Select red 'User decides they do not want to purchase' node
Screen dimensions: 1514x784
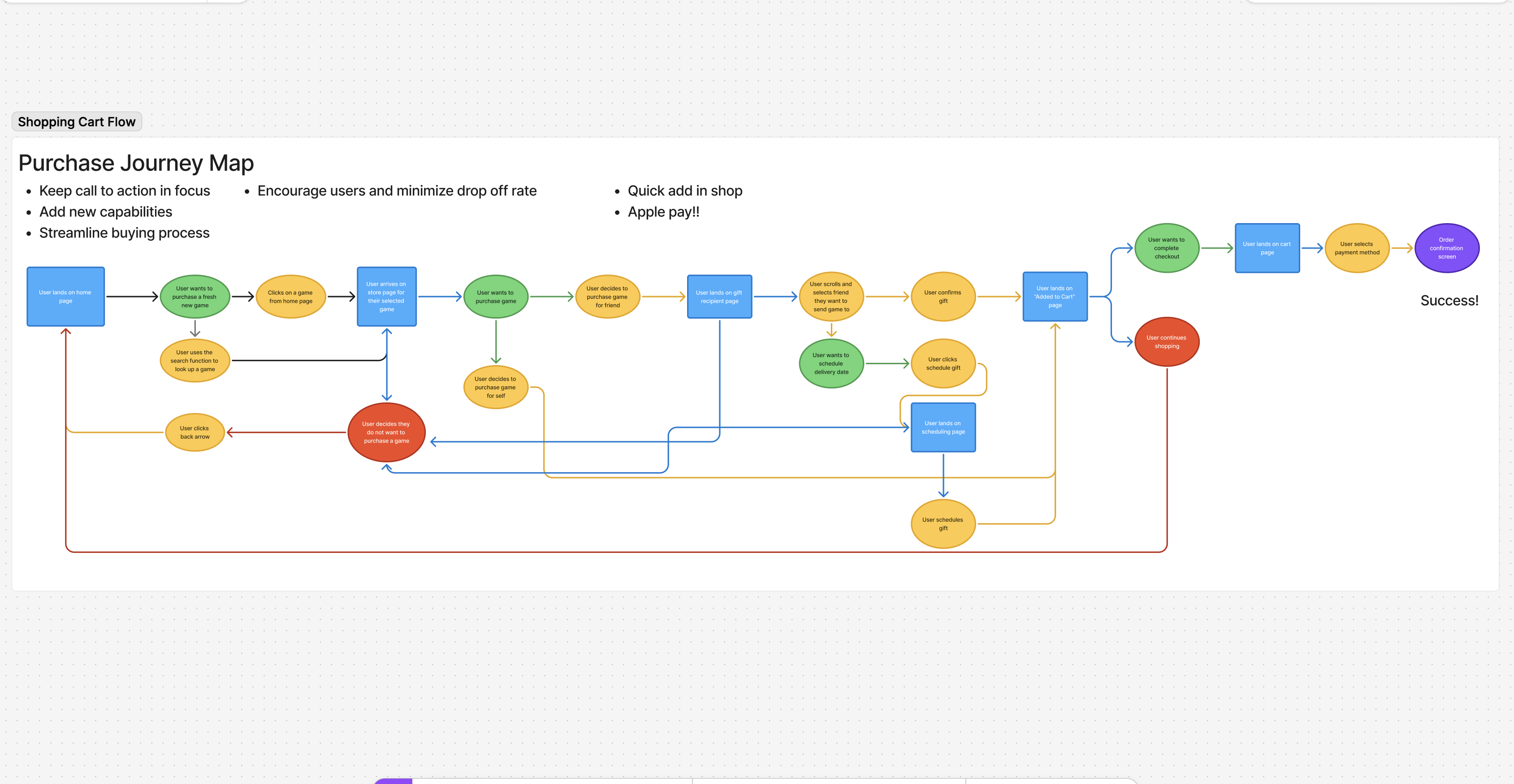click(x=386, y=432)
